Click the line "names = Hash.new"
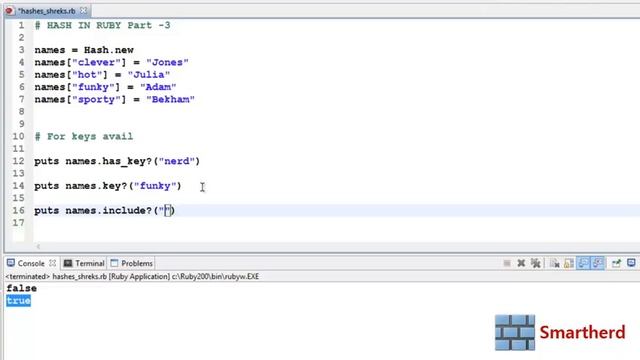The image size is (640, 360). (x=84, y=50)
